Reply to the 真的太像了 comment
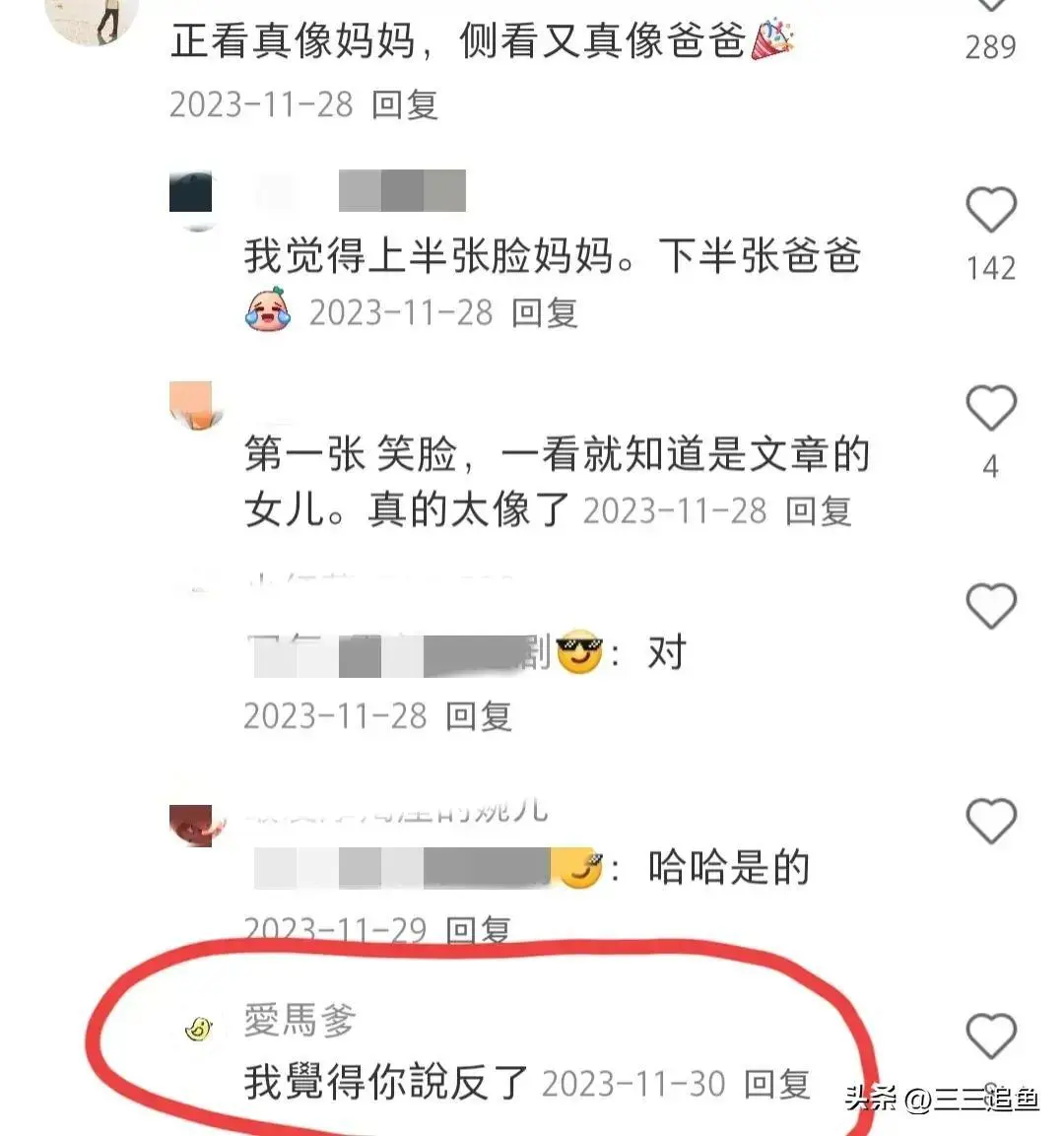 tap(818, 511)
